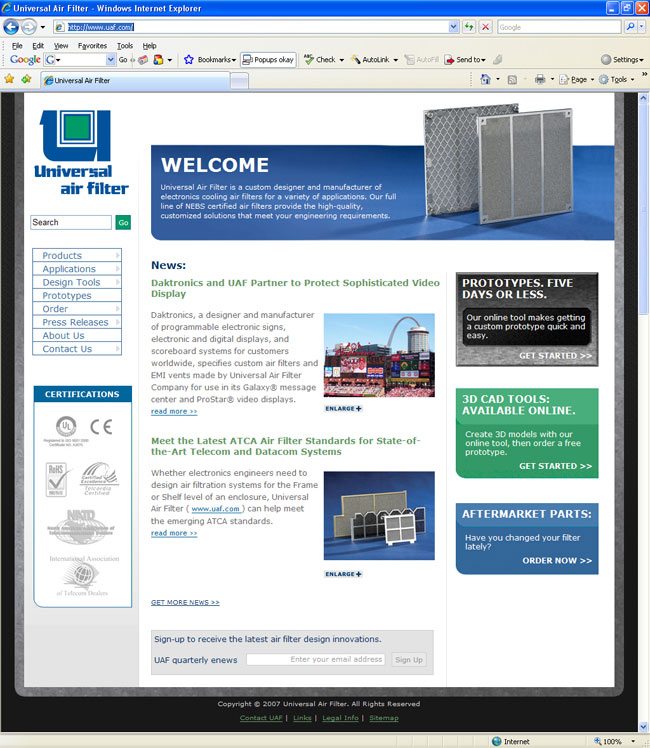Open the Favorites menu
Screen dimensions: 650x748
tap(92, 46)
